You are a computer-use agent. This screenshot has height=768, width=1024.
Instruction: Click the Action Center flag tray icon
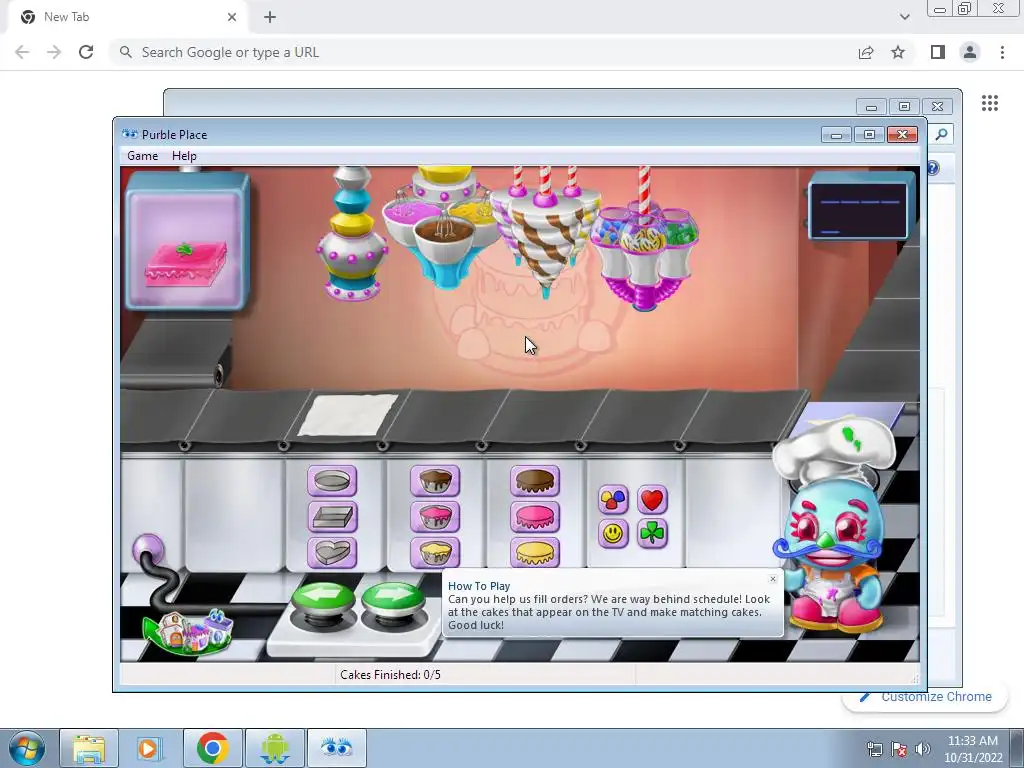tap(899, 749)
